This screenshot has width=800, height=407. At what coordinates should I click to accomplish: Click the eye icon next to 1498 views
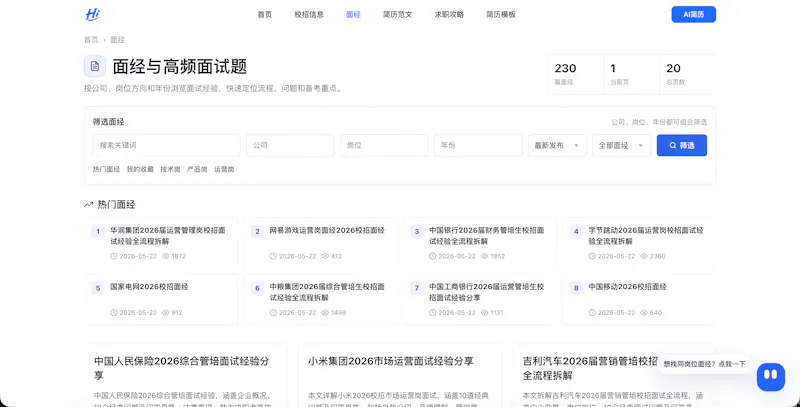[325, 312]
